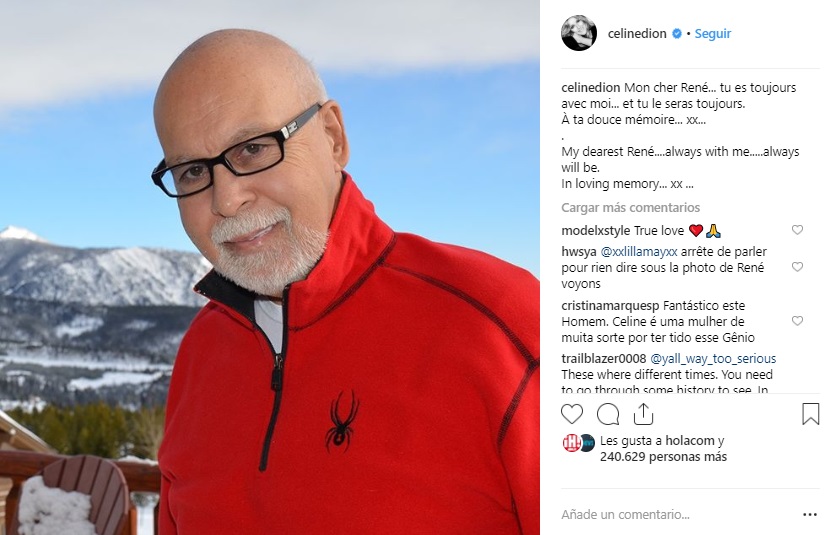This screenshot has height=535, width=825.
Task: Save the post with the bookmark icon
Action: coord(810,414)
